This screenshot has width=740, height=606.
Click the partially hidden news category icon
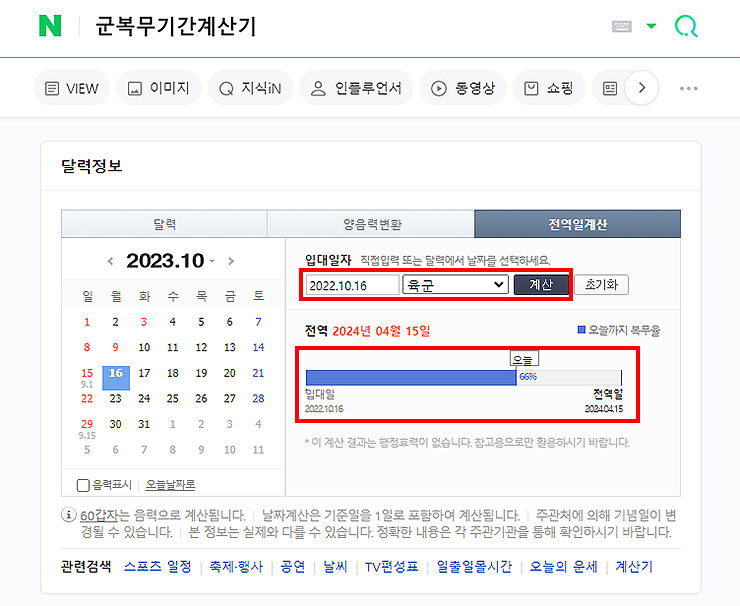click(610, 88)
